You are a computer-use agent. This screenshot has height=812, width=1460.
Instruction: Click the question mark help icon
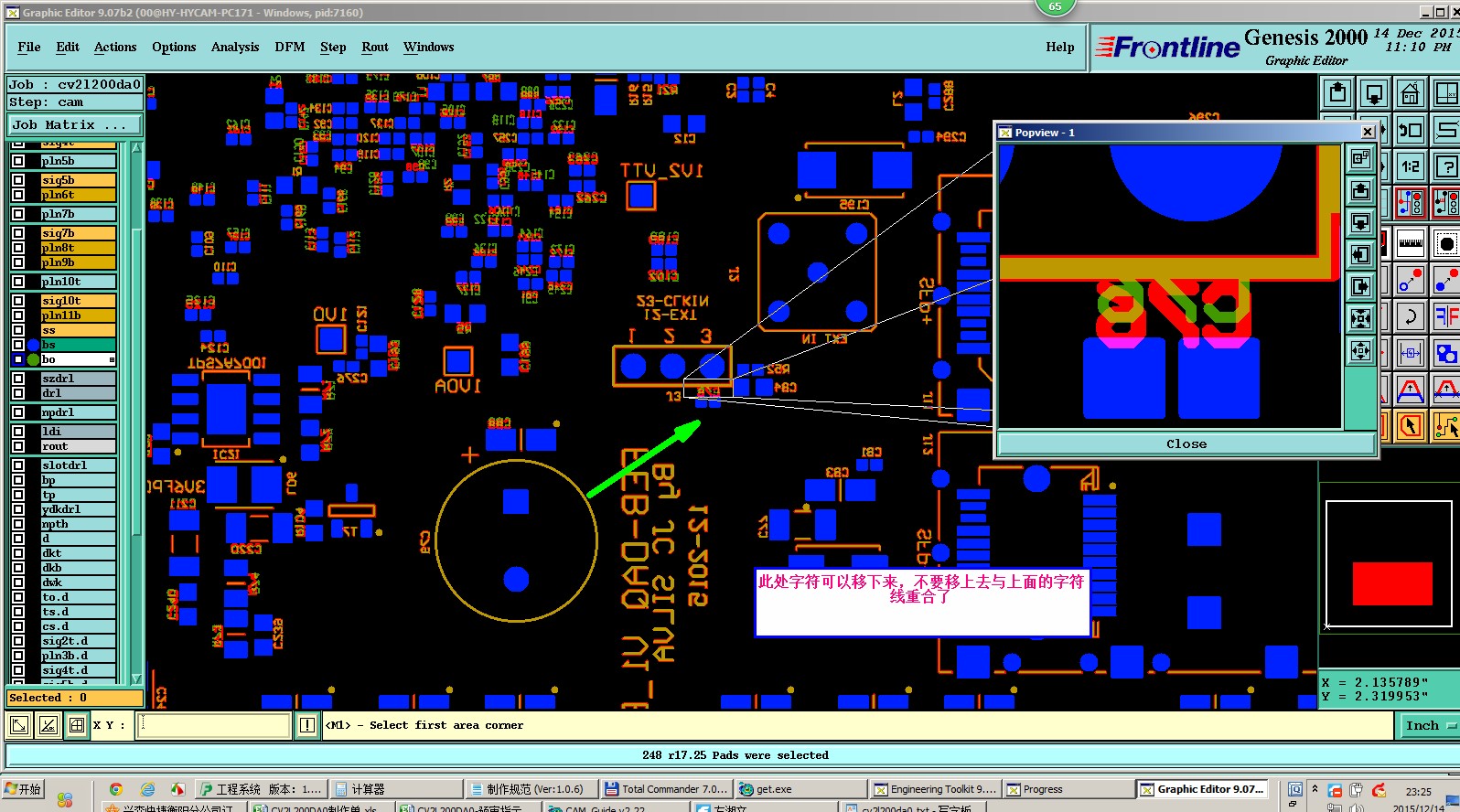coord(1446,166)
